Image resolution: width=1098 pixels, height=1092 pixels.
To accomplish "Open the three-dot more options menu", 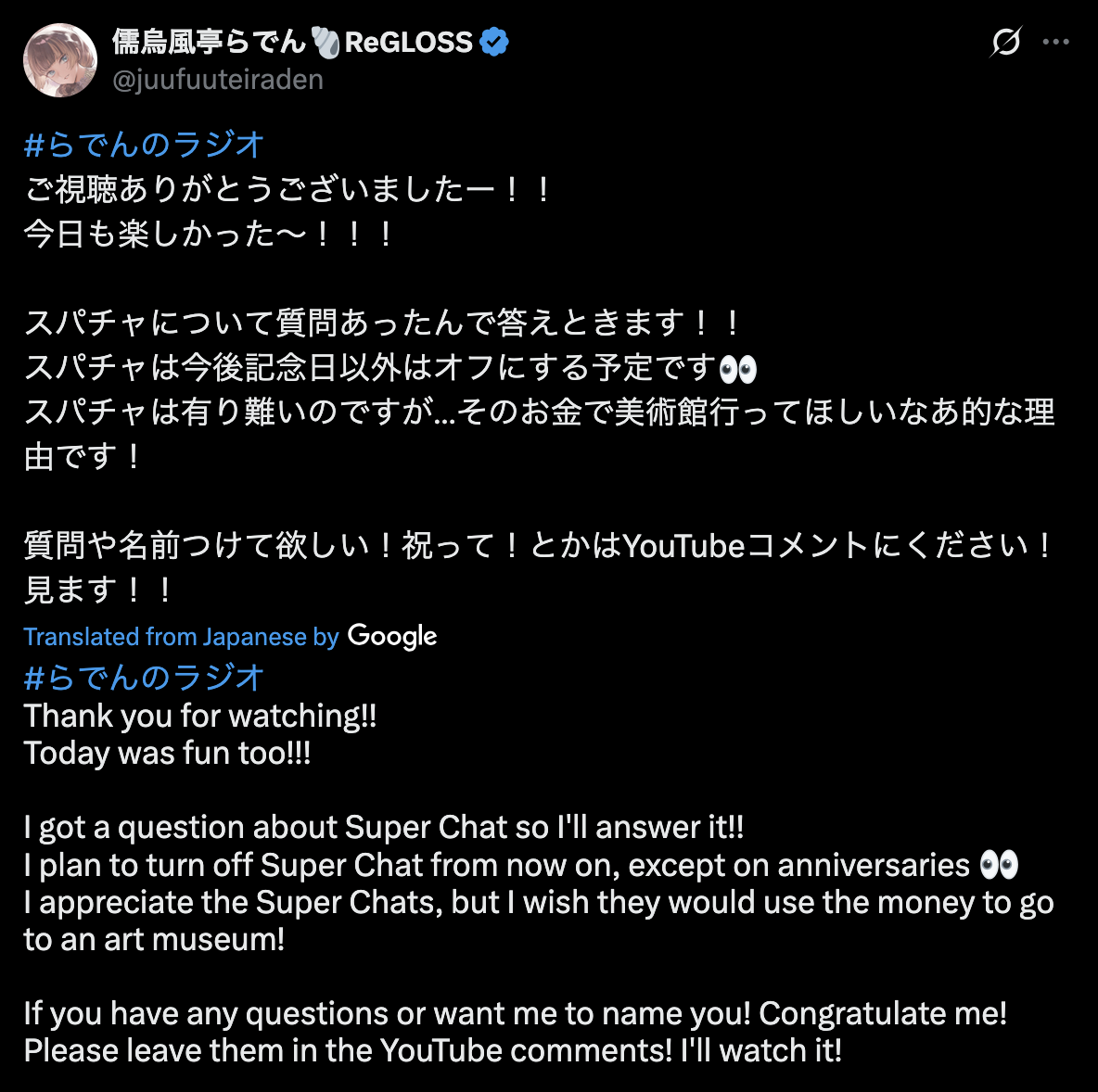I will 1055,42.
